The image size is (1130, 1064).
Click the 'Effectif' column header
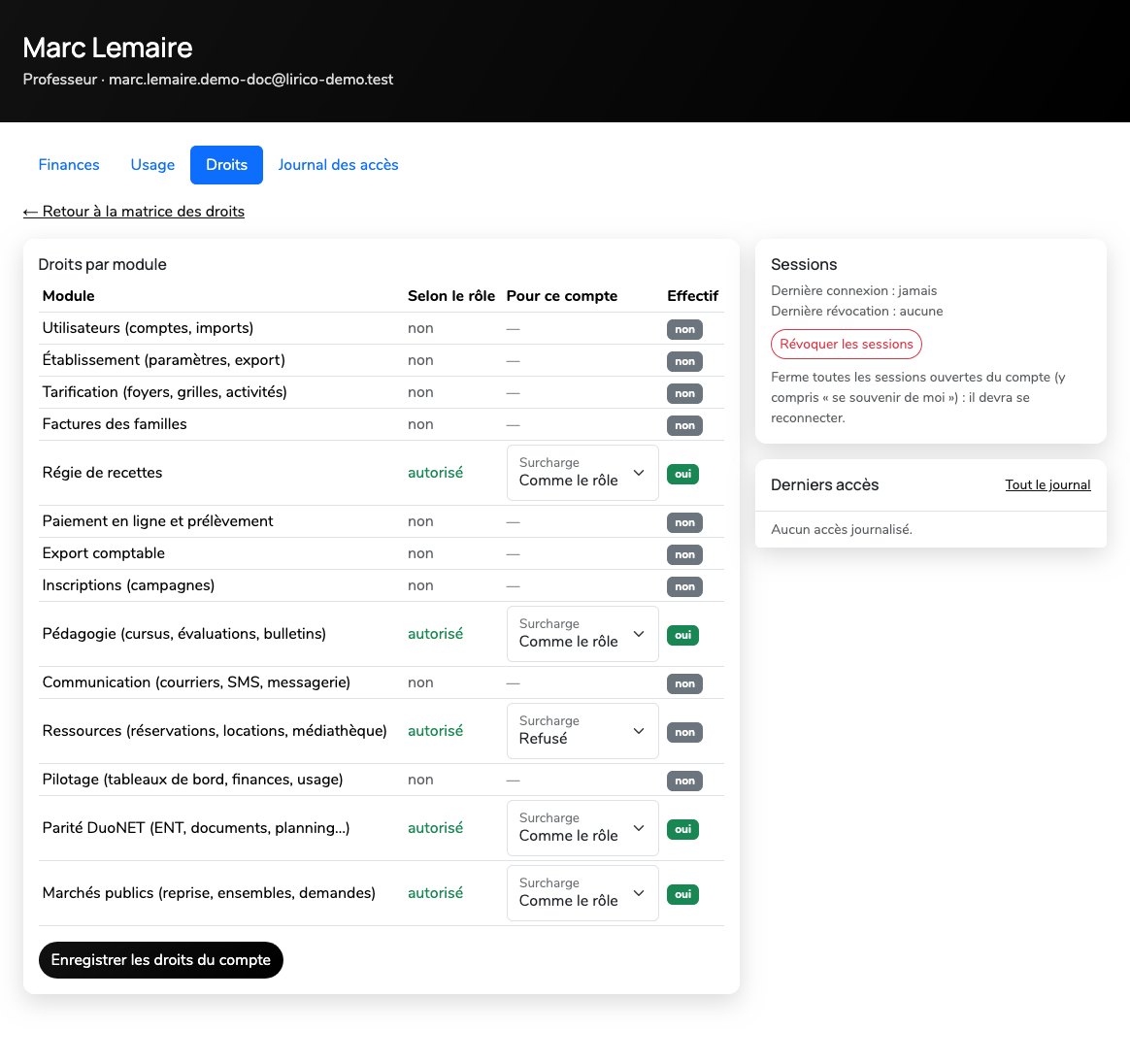coord(692,296)
